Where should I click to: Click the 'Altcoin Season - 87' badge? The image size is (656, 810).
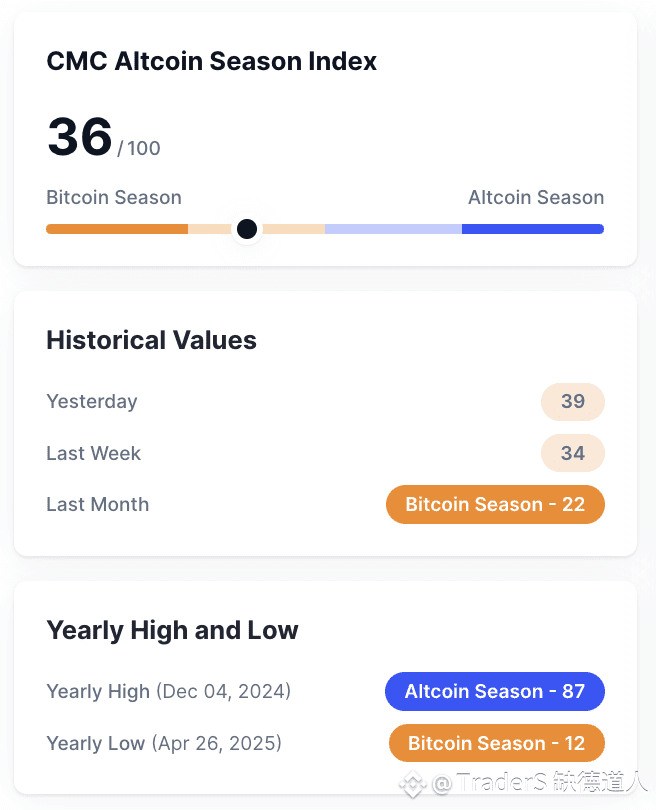(494, 691)
